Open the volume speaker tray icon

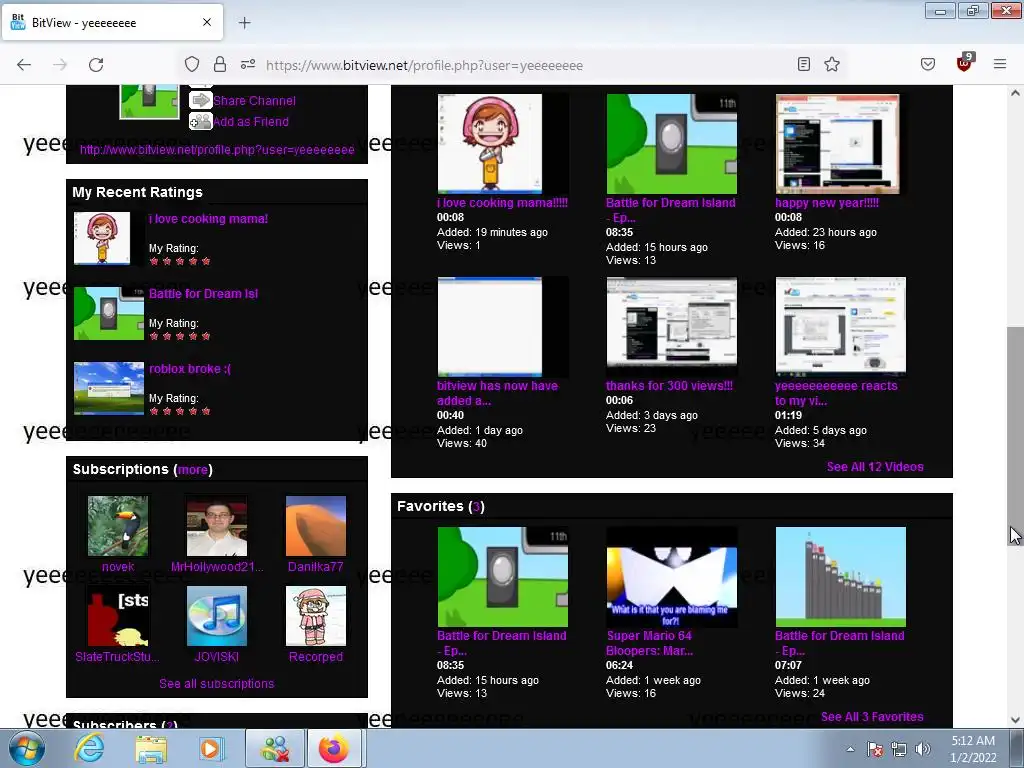(x=923, y=749)
